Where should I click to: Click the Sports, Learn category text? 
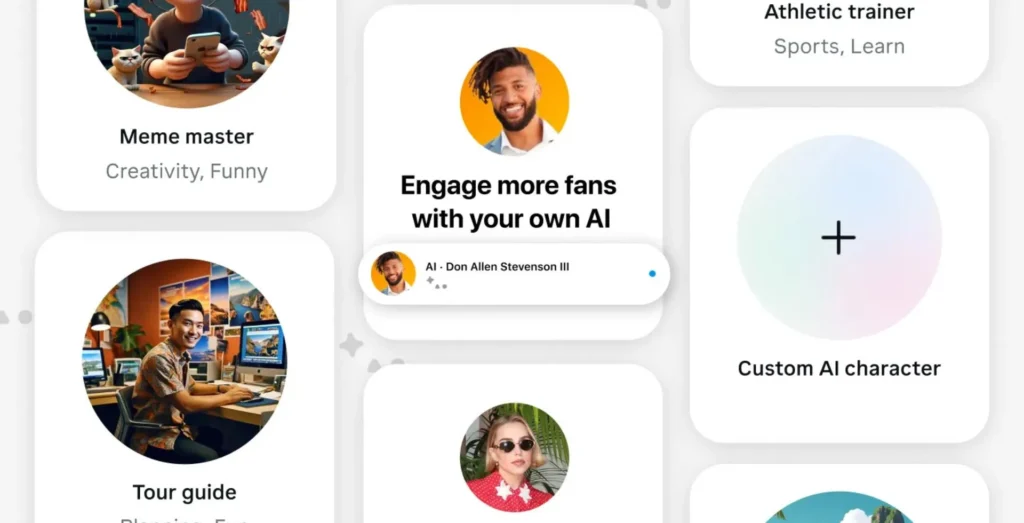(x=839, y=46)
